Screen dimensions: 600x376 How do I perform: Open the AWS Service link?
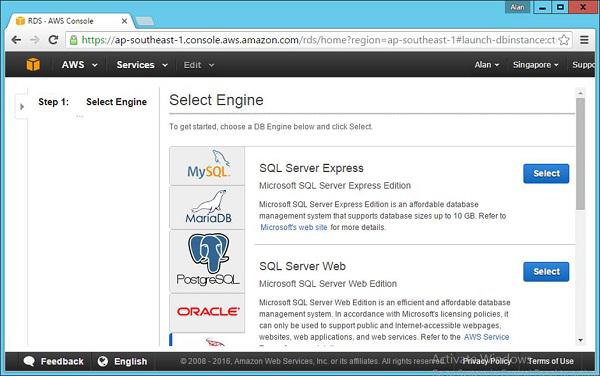(486, 337)
